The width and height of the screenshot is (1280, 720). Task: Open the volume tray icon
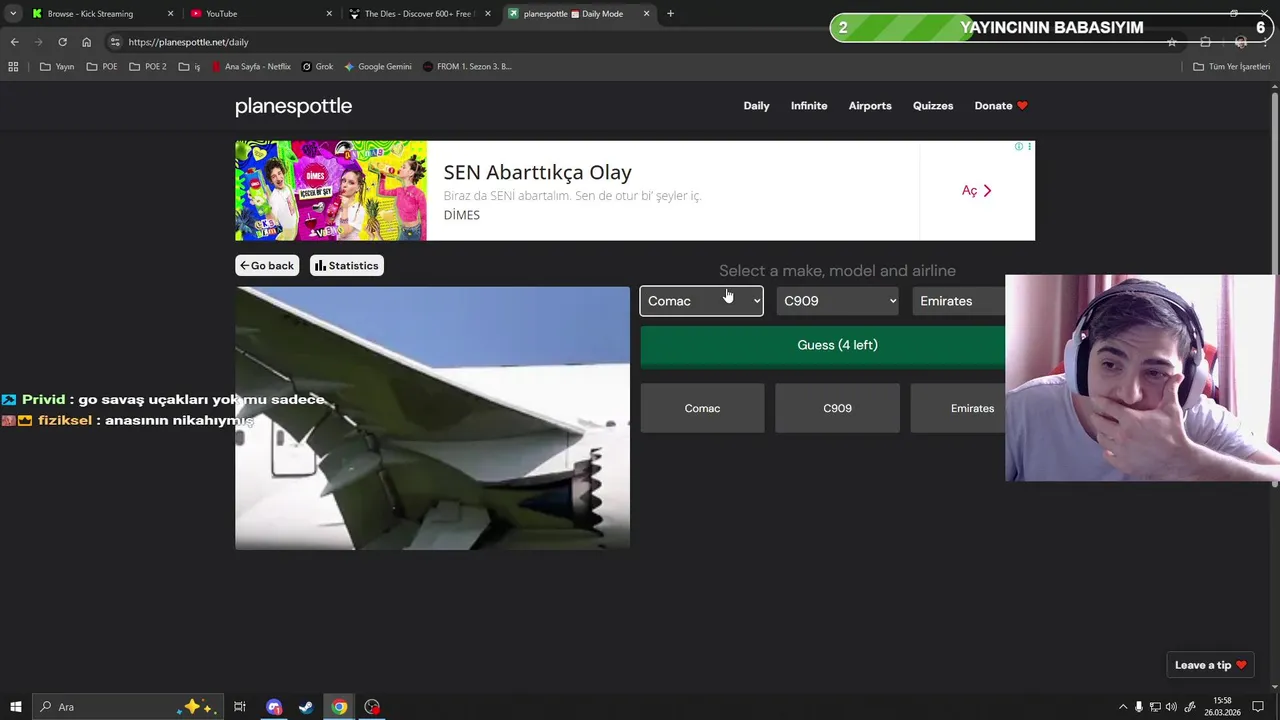[x=1171, y=707]
